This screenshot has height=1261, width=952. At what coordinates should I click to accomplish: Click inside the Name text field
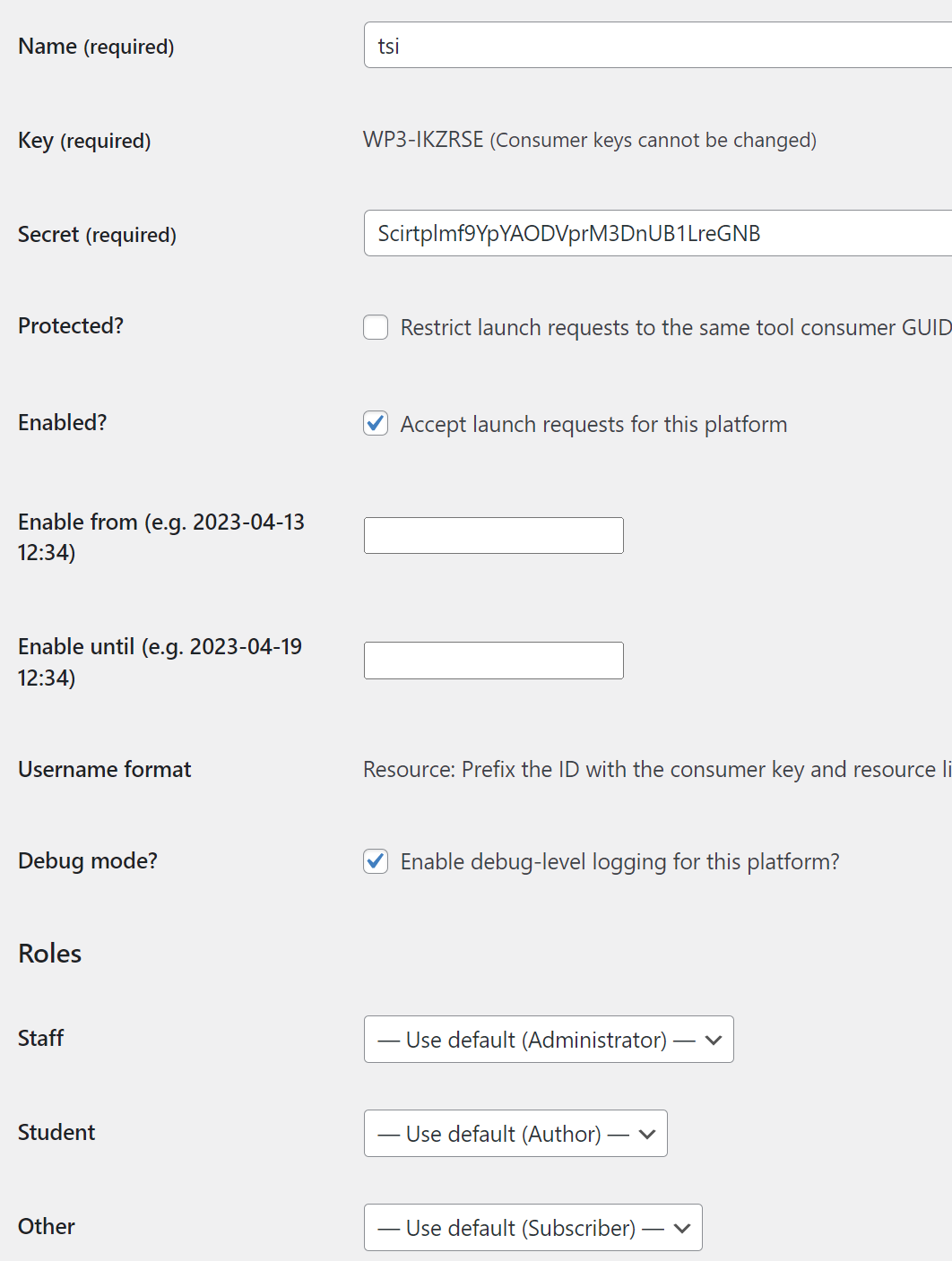627,44
